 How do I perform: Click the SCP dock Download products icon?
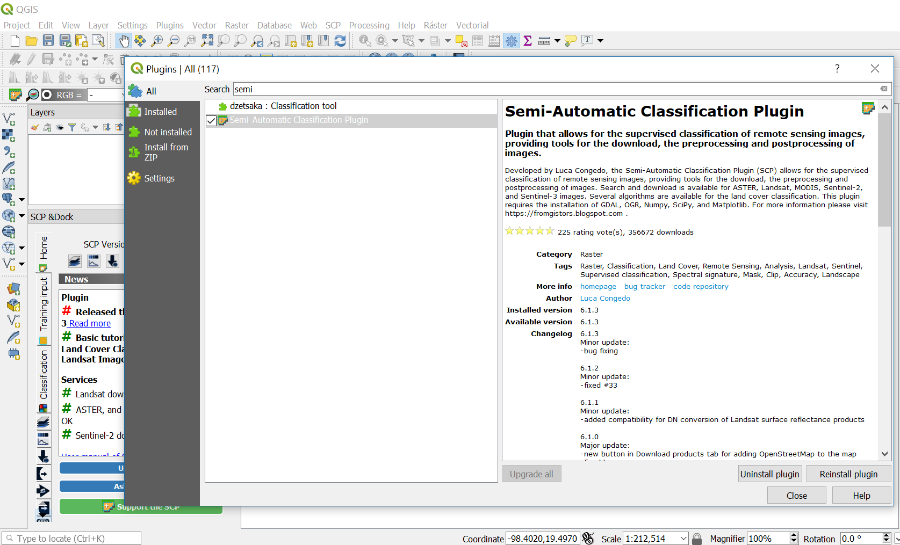click(112, 261)
